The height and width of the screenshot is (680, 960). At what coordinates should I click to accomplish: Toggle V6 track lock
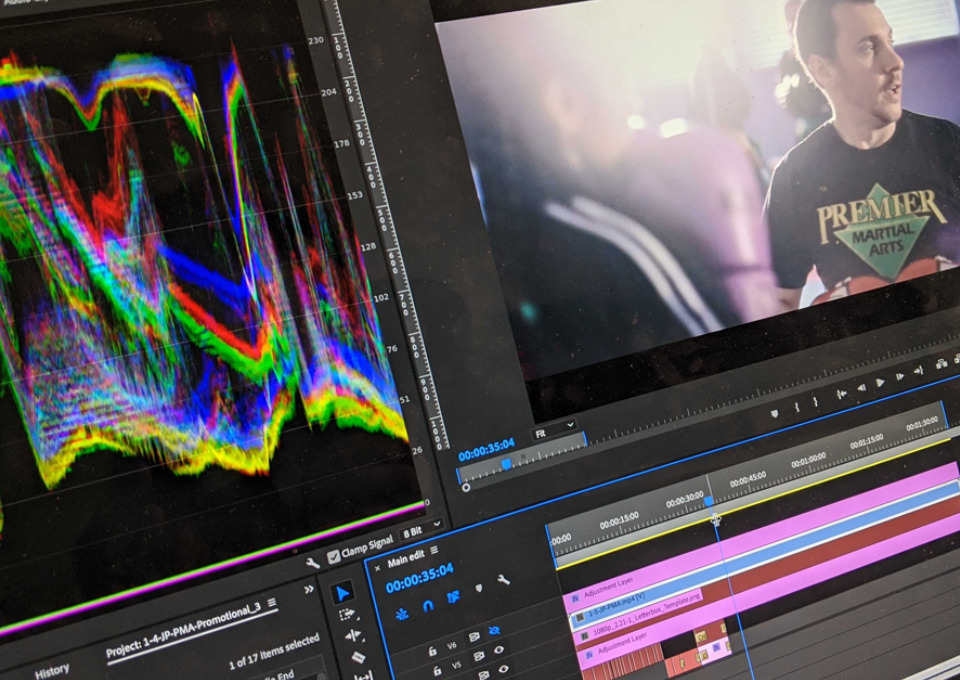[432, 651]
